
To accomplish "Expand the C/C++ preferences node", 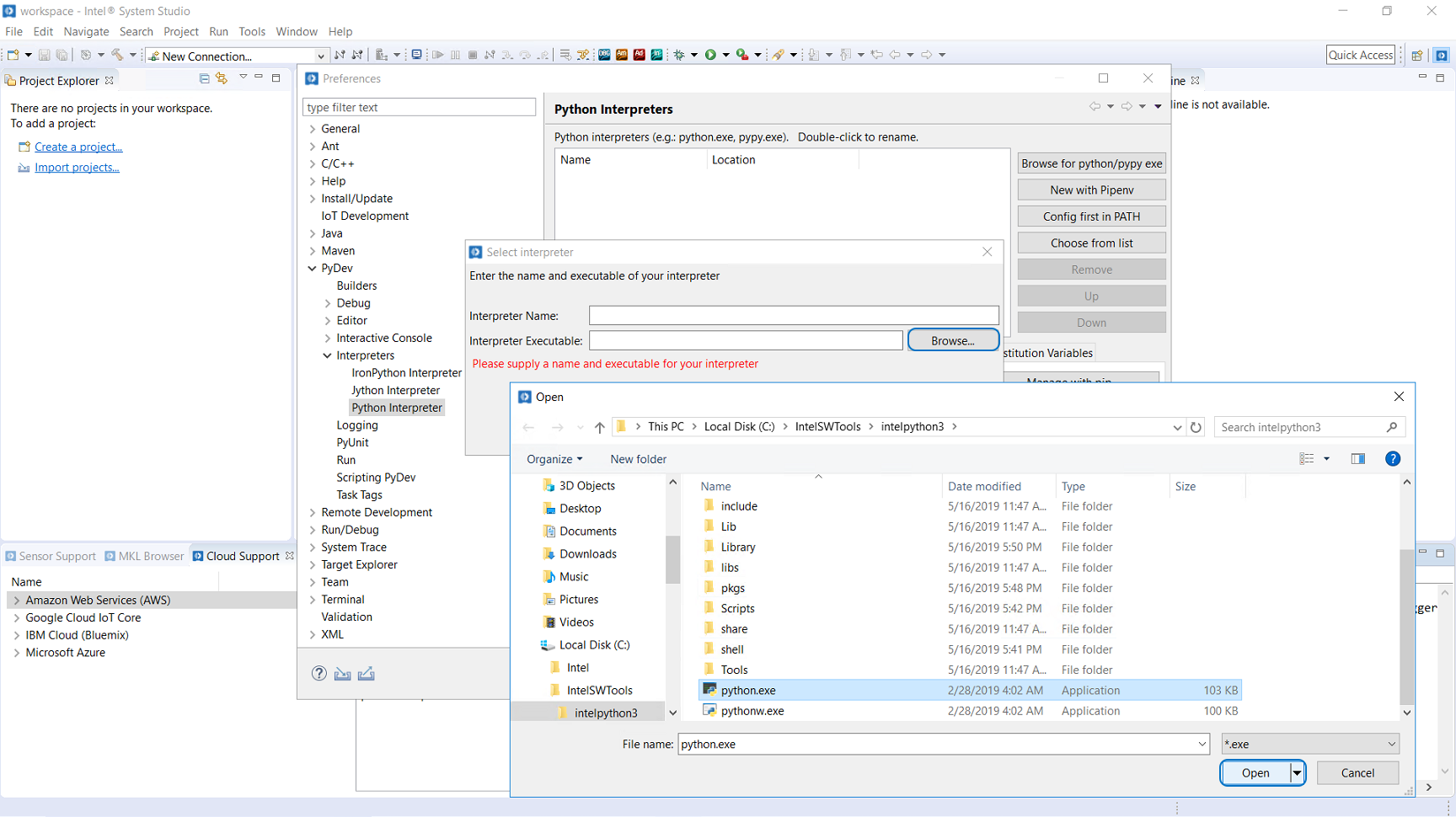I will point(313,163).
